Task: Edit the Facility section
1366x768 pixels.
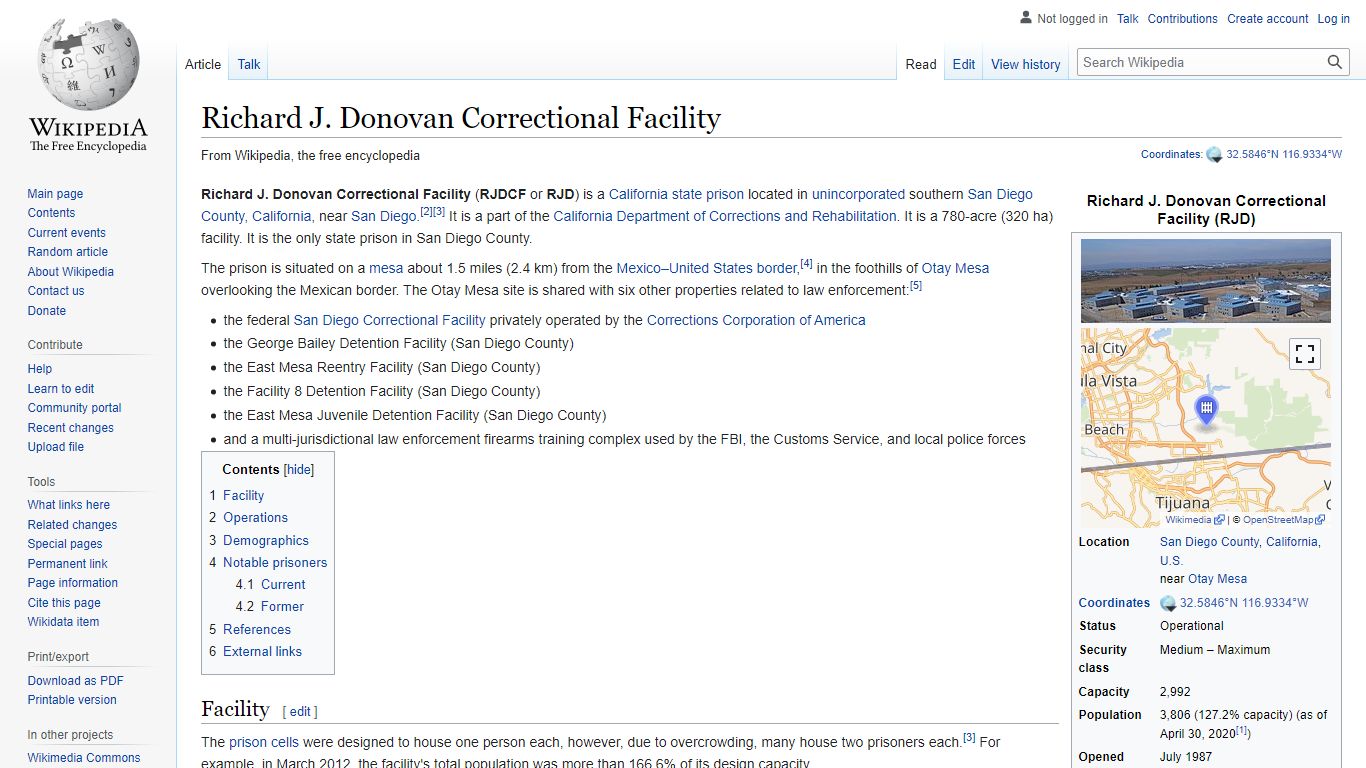Action: (x=300, y=712)
